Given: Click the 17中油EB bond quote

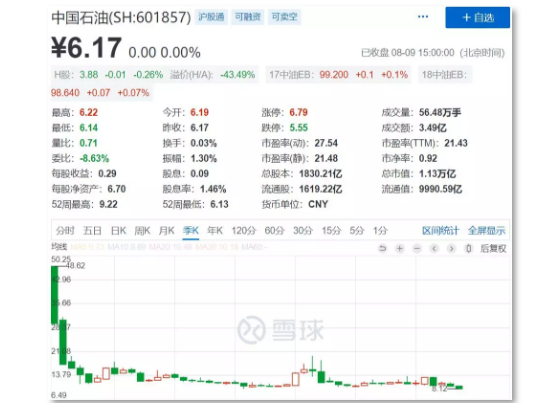Looking at the screenshot, I should click(x=338, y=75).
